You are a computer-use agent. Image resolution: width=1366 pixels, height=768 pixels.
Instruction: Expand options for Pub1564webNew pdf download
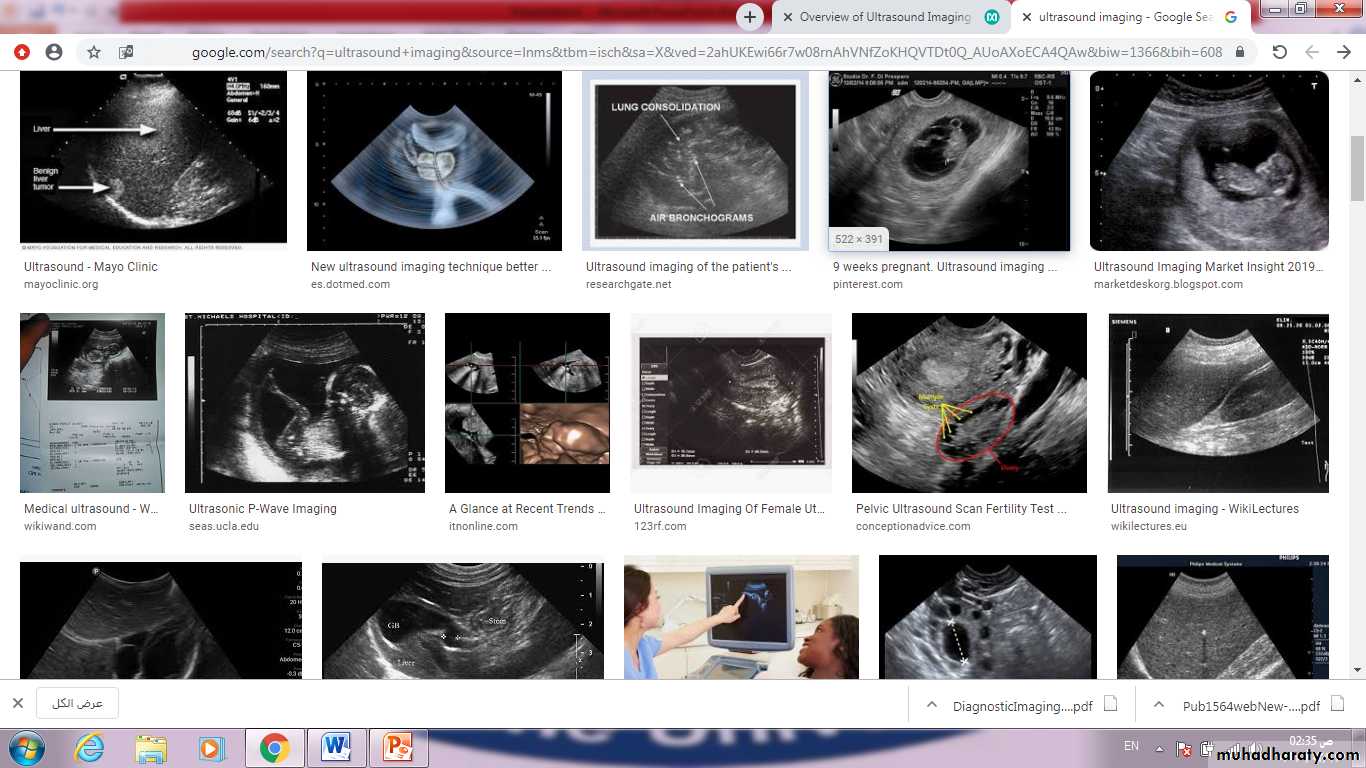pyautogui.click(x=1158, y=705)
